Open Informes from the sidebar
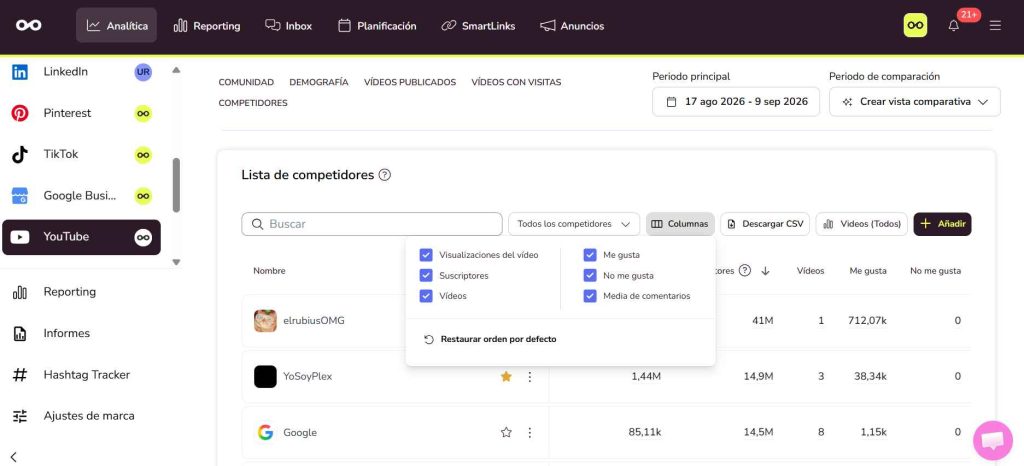 66,334
